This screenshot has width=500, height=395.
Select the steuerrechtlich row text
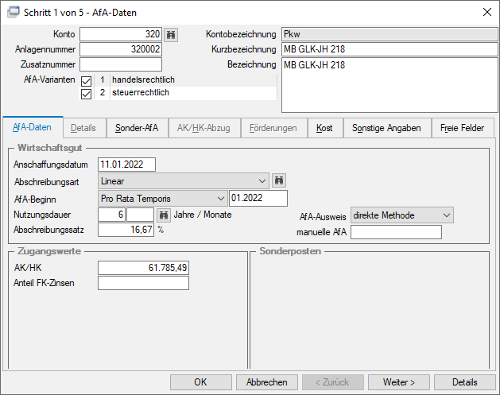coord(141,93)
